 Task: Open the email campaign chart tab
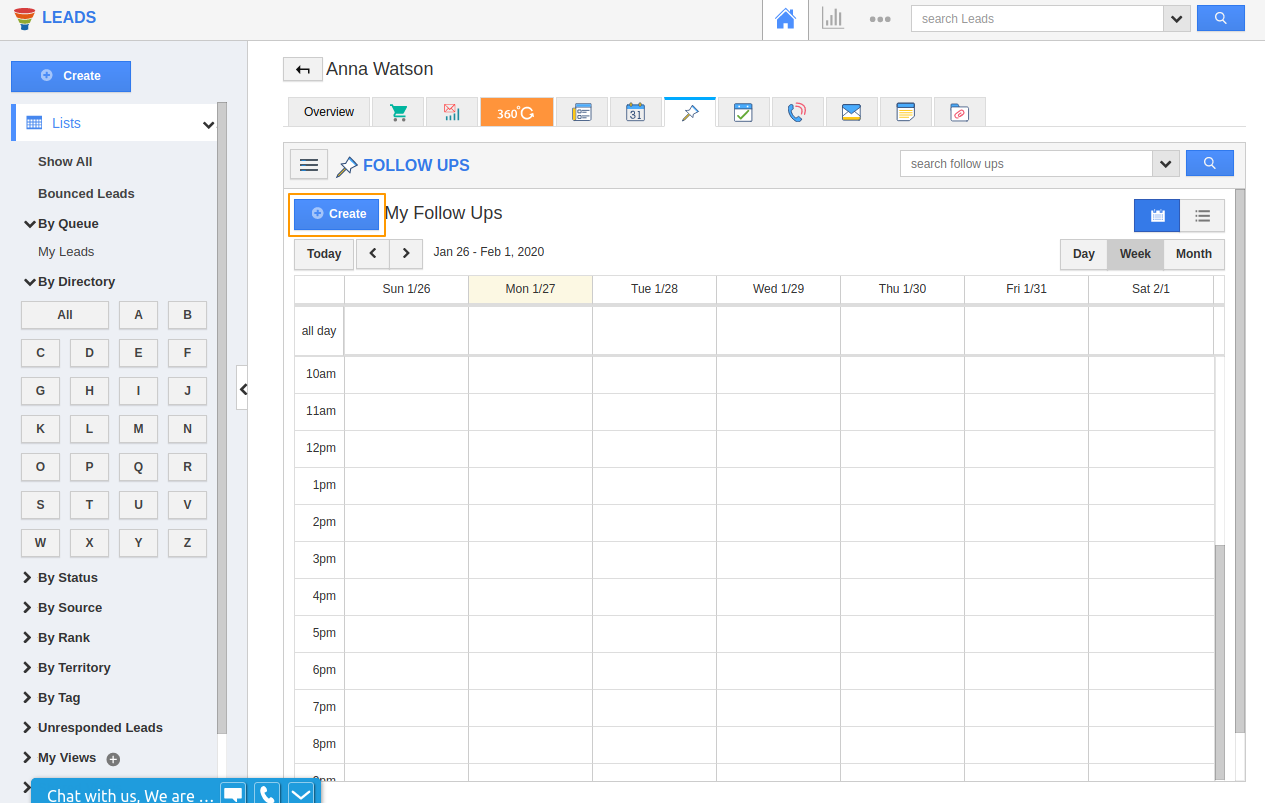tap(452, 112)
